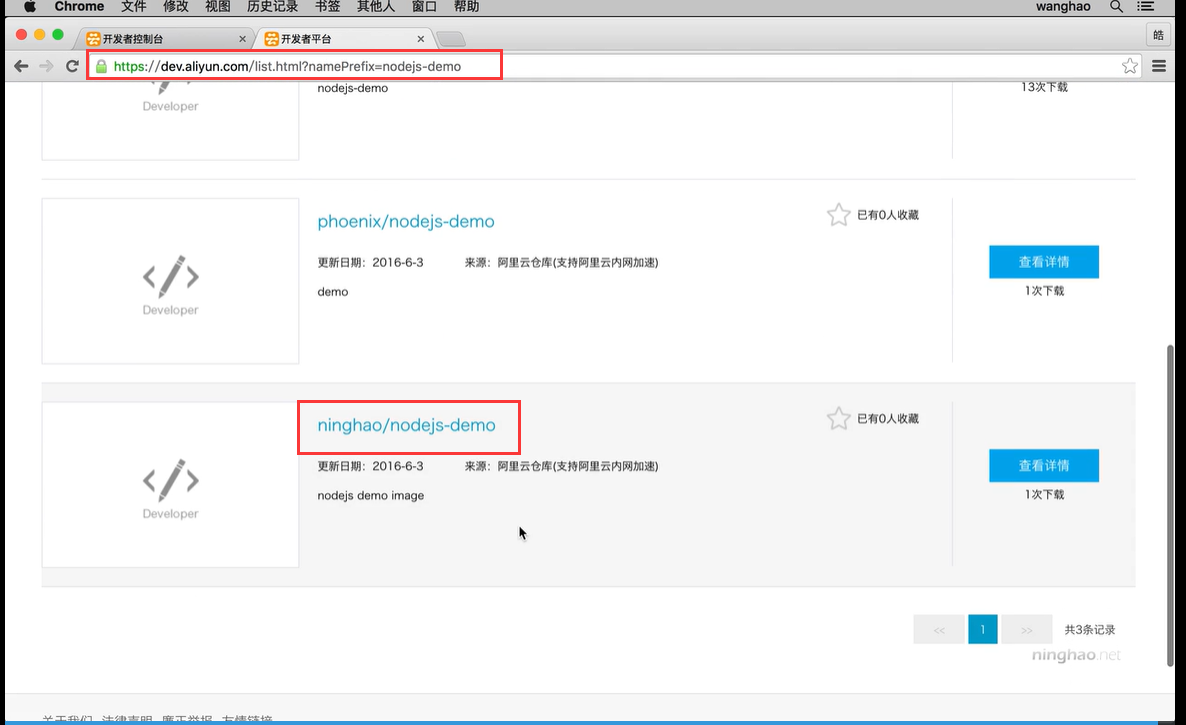
Task: Open the 窗口 menu
Action: click(424, 7)
